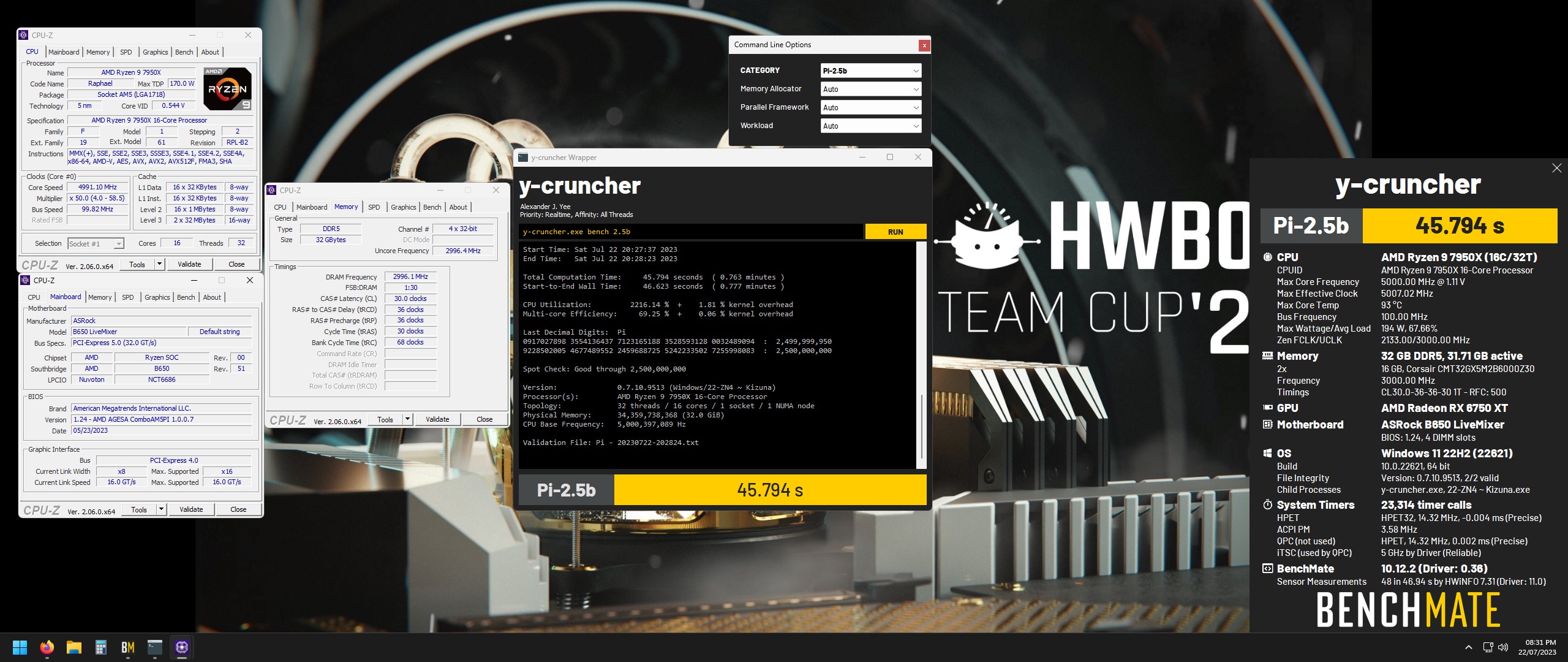Viewport: 1568px width, 662px height.
Task: Click Validate in CPU-Z CPU window
Action: pyautogui.click(x=189, y=264)
